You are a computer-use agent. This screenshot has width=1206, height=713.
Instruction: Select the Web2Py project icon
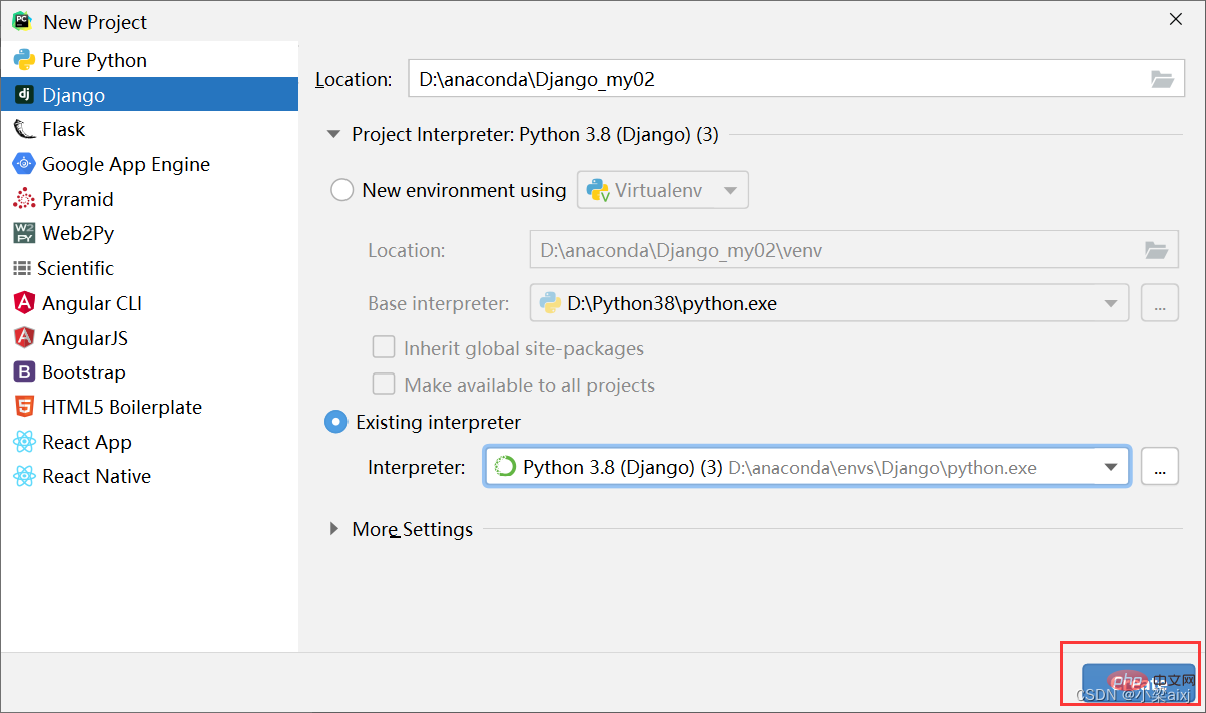(24, 233)
